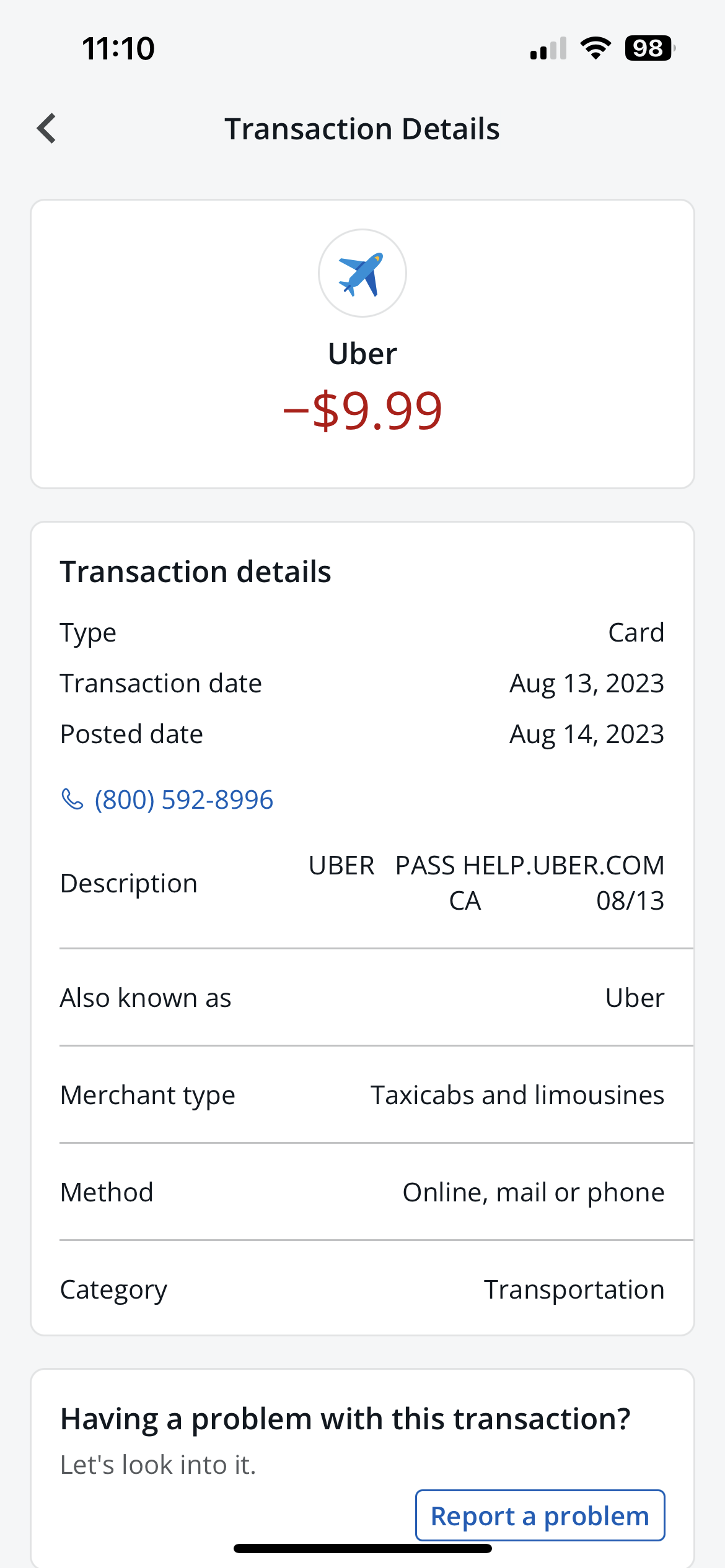
Task: Tap the cellular signal bars
Action: (x=548, y=48)
